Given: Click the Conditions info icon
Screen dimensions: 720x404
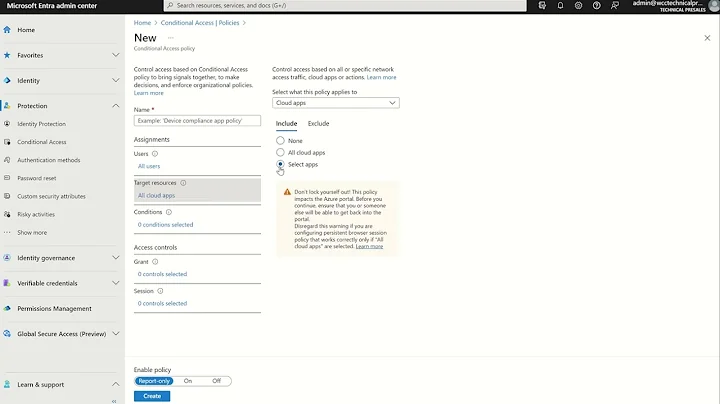Looking at the screenshot, I should click(169, 212).
